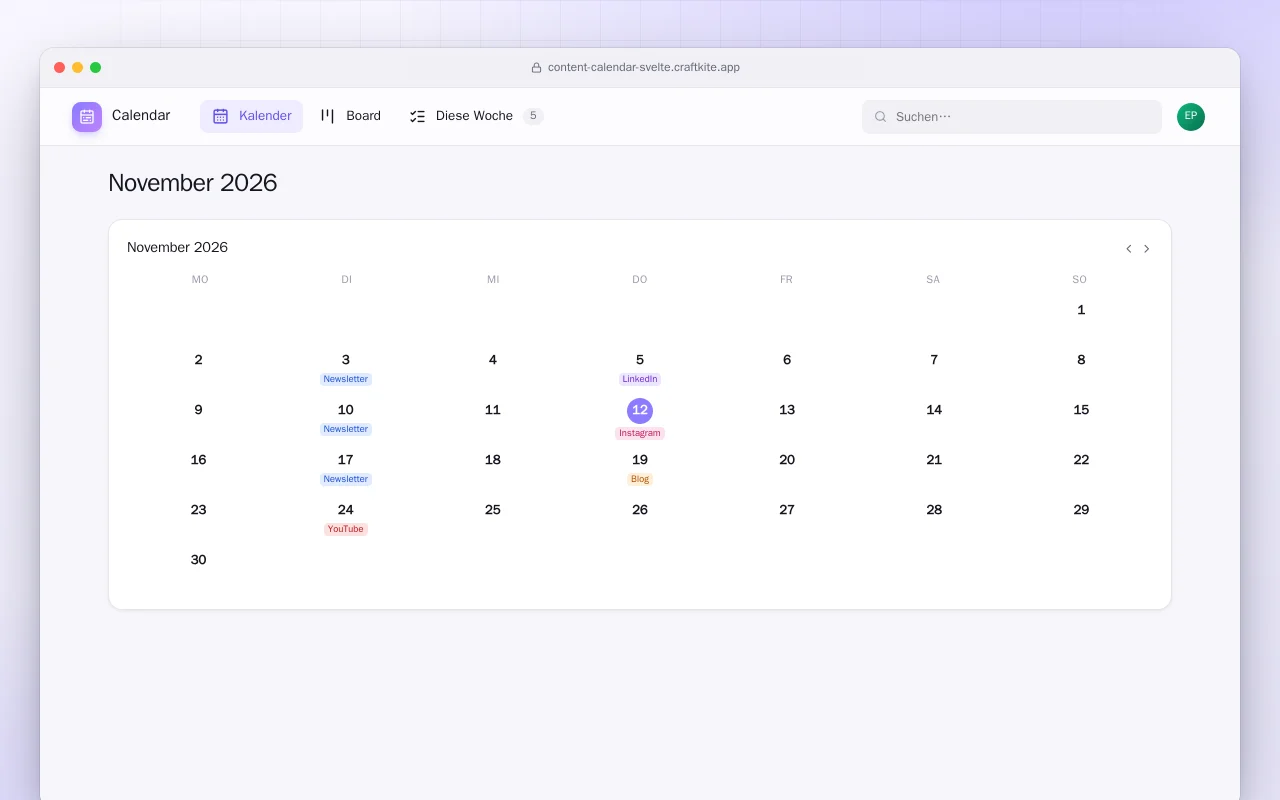
Task: Open the Newsletter tag on November 10
Action: [x=346, y=429]
